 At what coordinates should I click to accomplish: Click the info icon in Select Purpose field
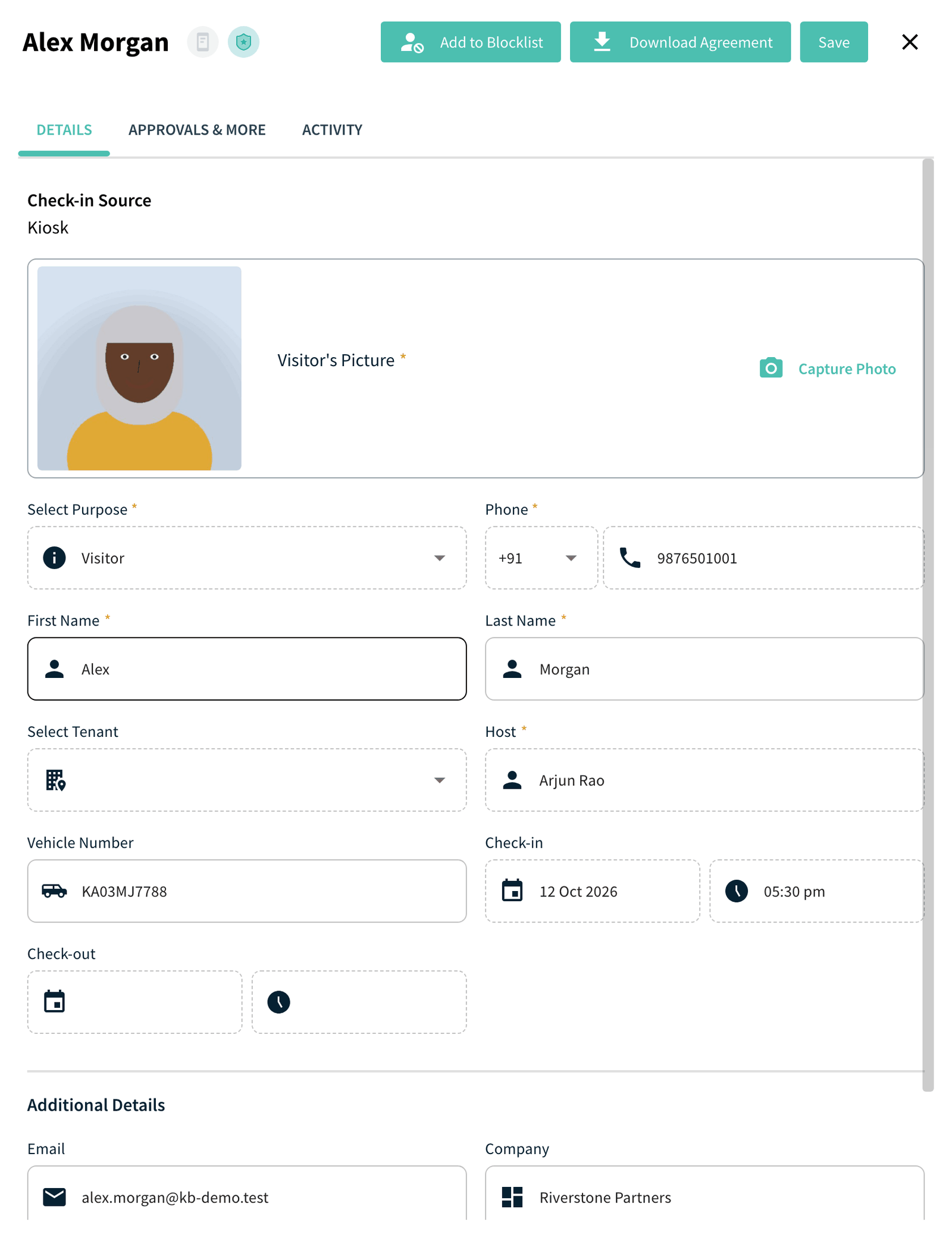click(x=54, y=558)
